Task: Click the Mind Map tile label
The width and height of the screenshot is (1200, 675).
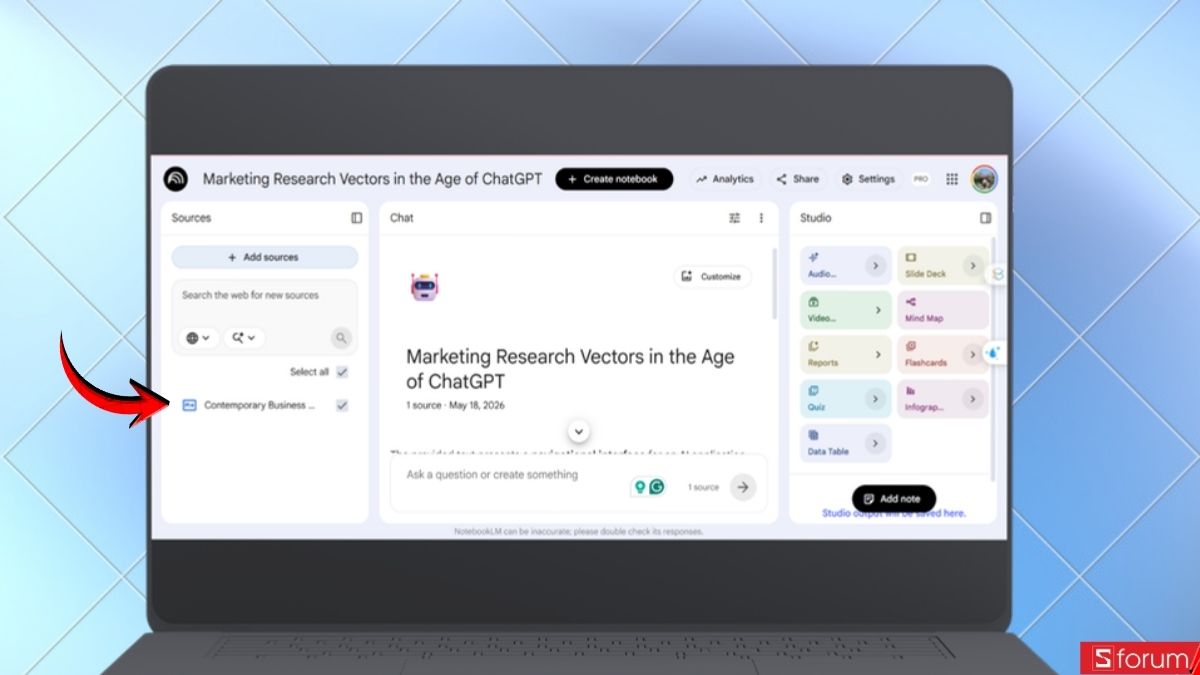Action: pos(924,318)
